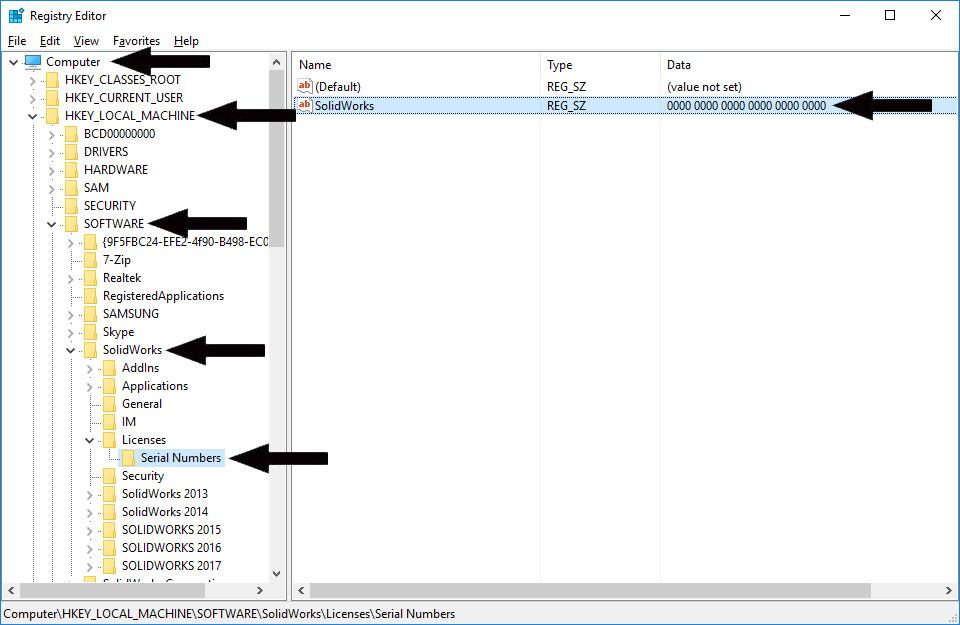The width and height of the screenshot is (960, 625).
Task: Click the Registry Editor title bar icon
Action: point(16,15)
